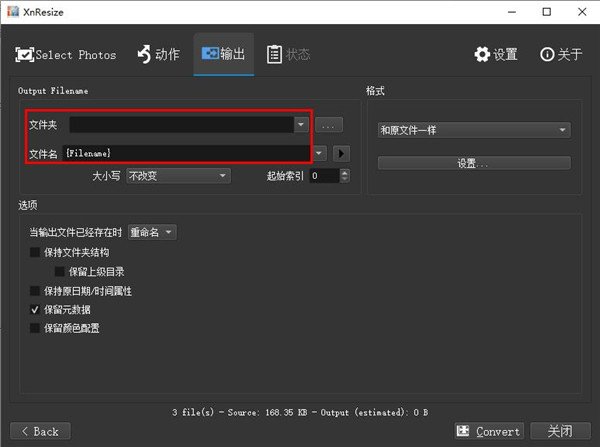Viewport: 600px width, 447px height.
Task: Click the 文件夹 path input field
Action: click(x=182, y=124)
